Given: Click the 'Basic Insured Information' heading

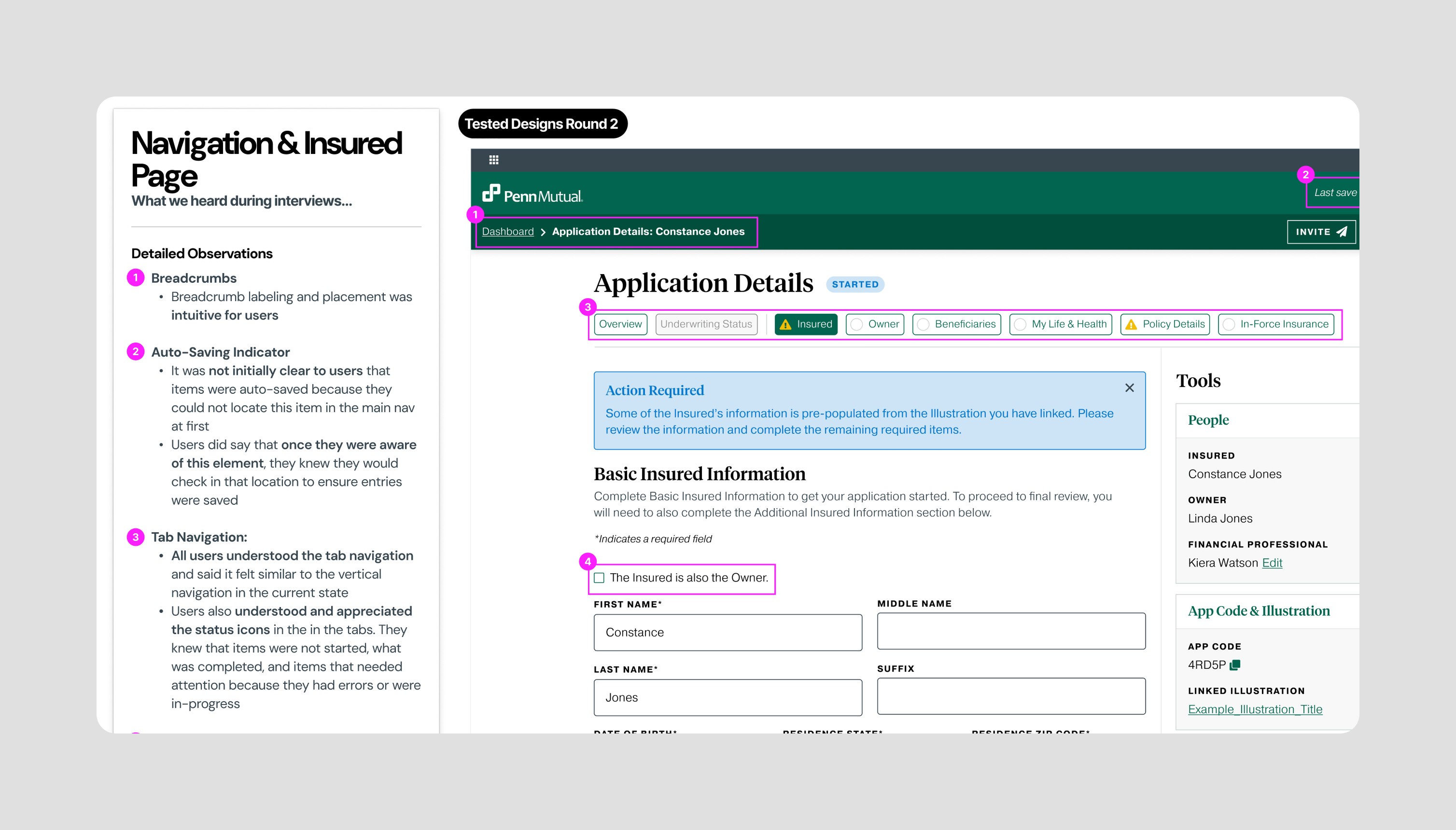Looking at the screenshot, I should click(x=699, y=474).
